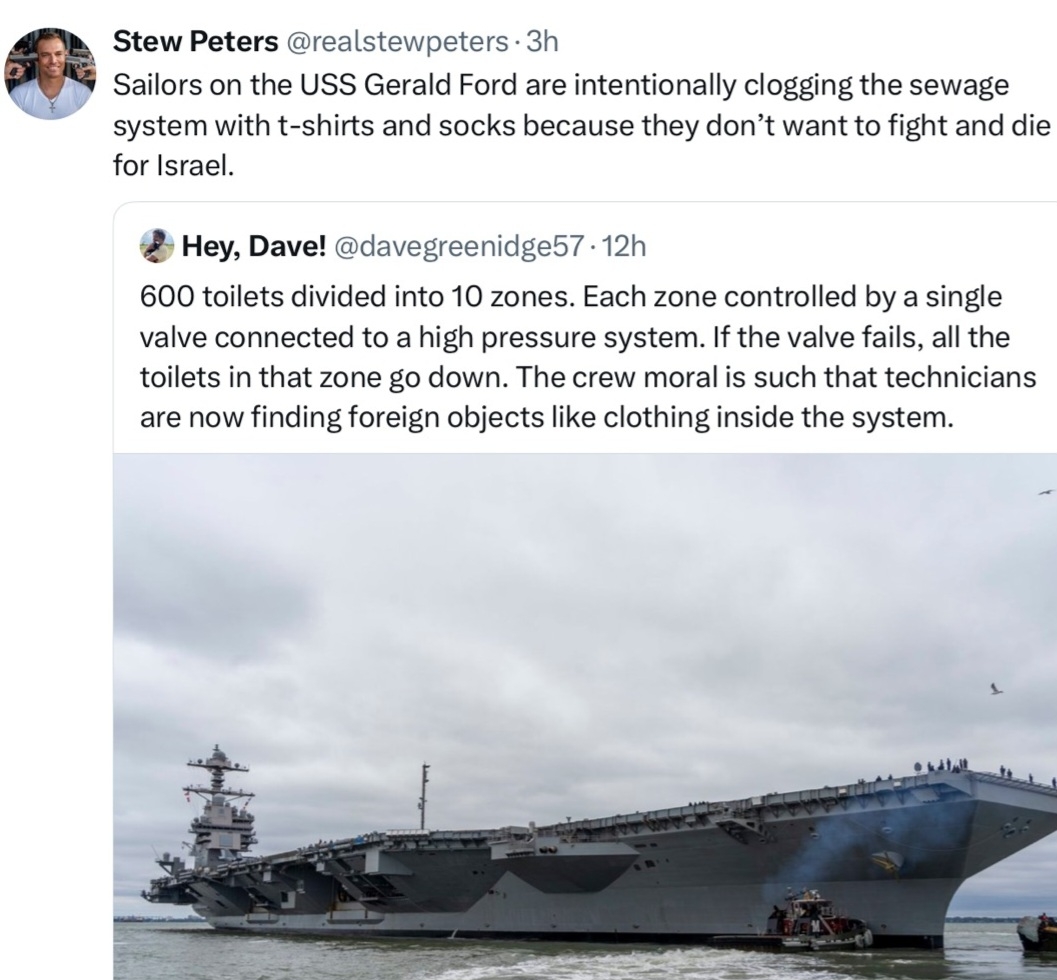The image size is (1057, 980).
Task: Click the Hey, Dave! display name
Action: [254, 246]
